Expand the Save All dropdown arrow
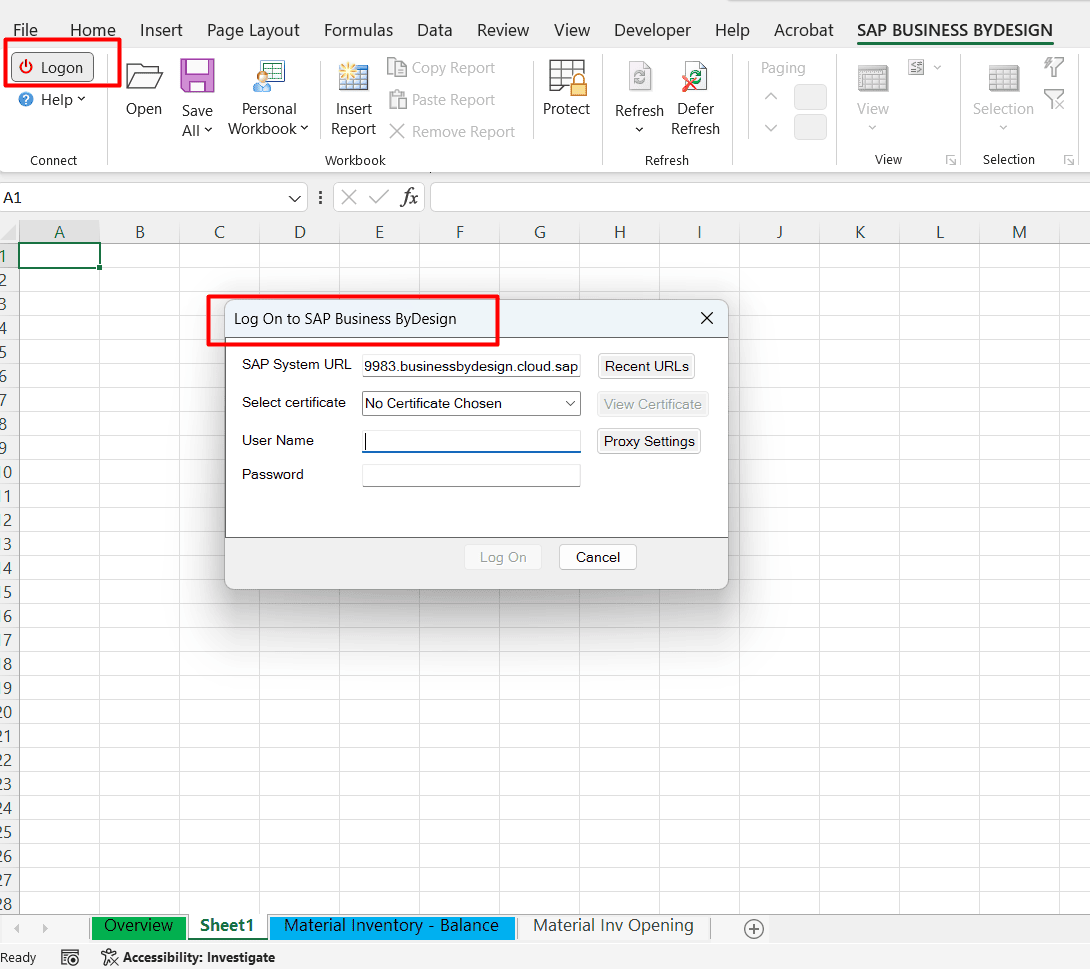The image size is (1090, 969). (x=208, y=130)
